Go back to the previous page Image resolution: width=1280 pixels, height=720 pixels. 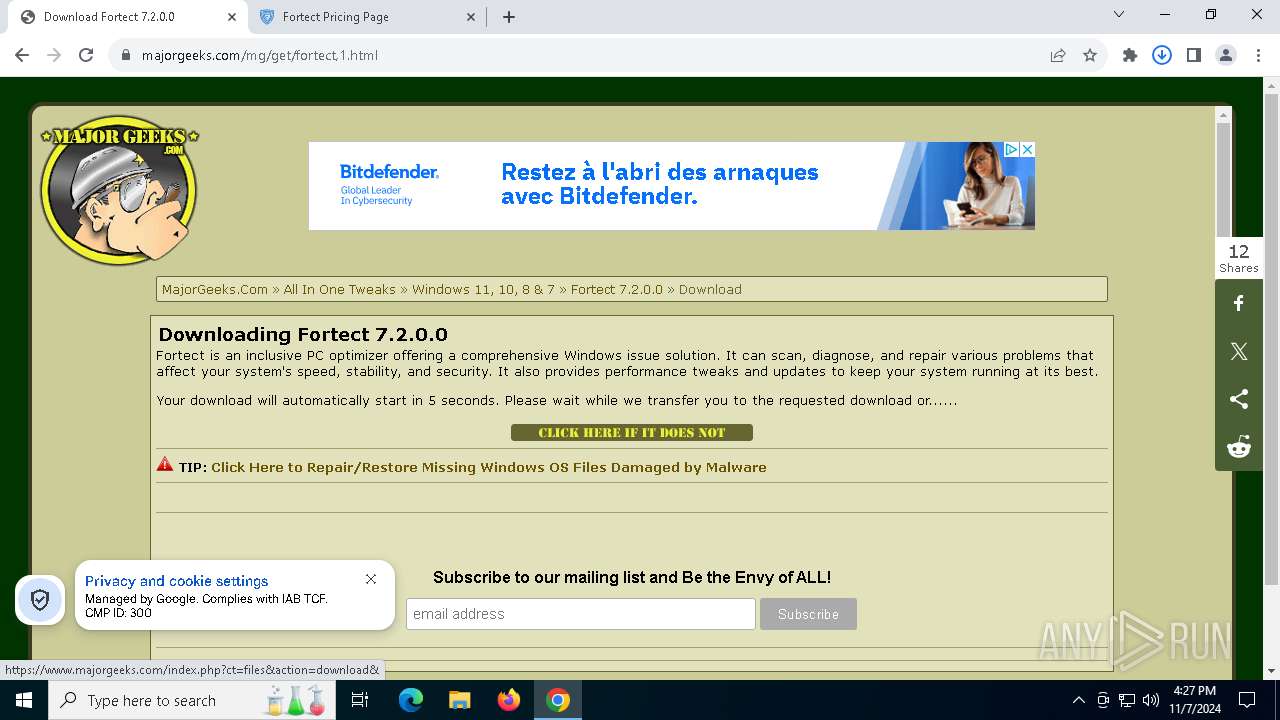(x=22, y=55)
